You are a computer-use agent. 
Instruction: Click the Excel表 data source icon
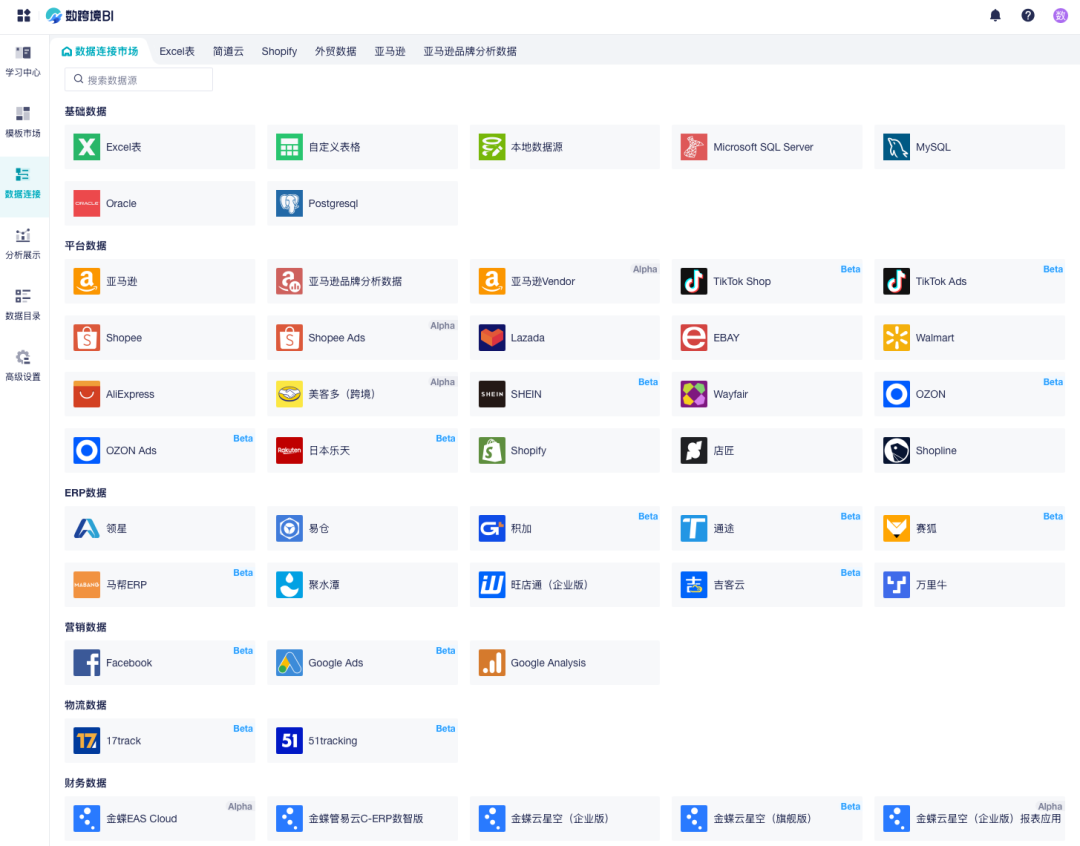[87, 147]
